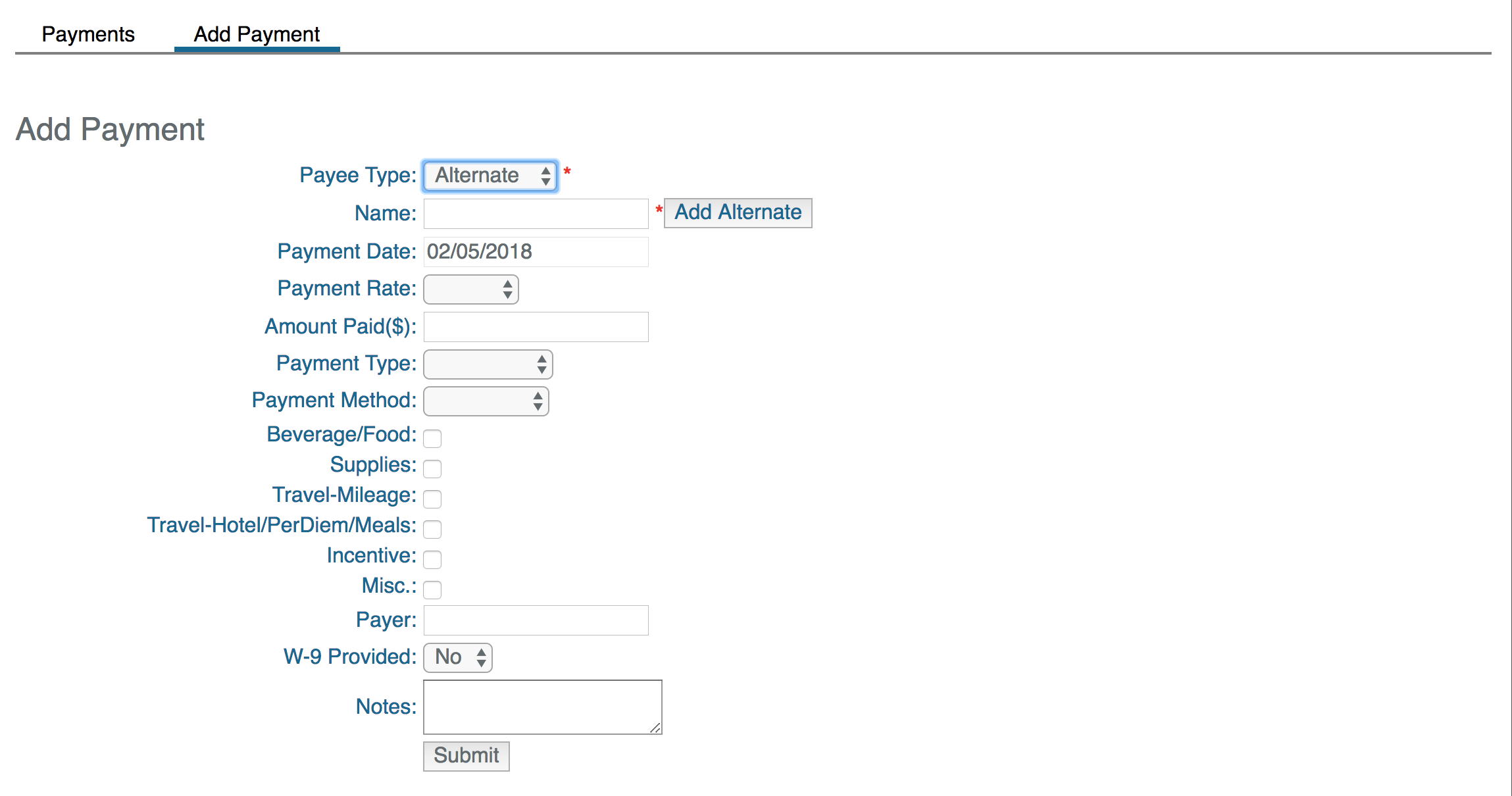Viewport: 1512px width, 796px height.
Task: Click into the Name input field
Action: [536, 214]
